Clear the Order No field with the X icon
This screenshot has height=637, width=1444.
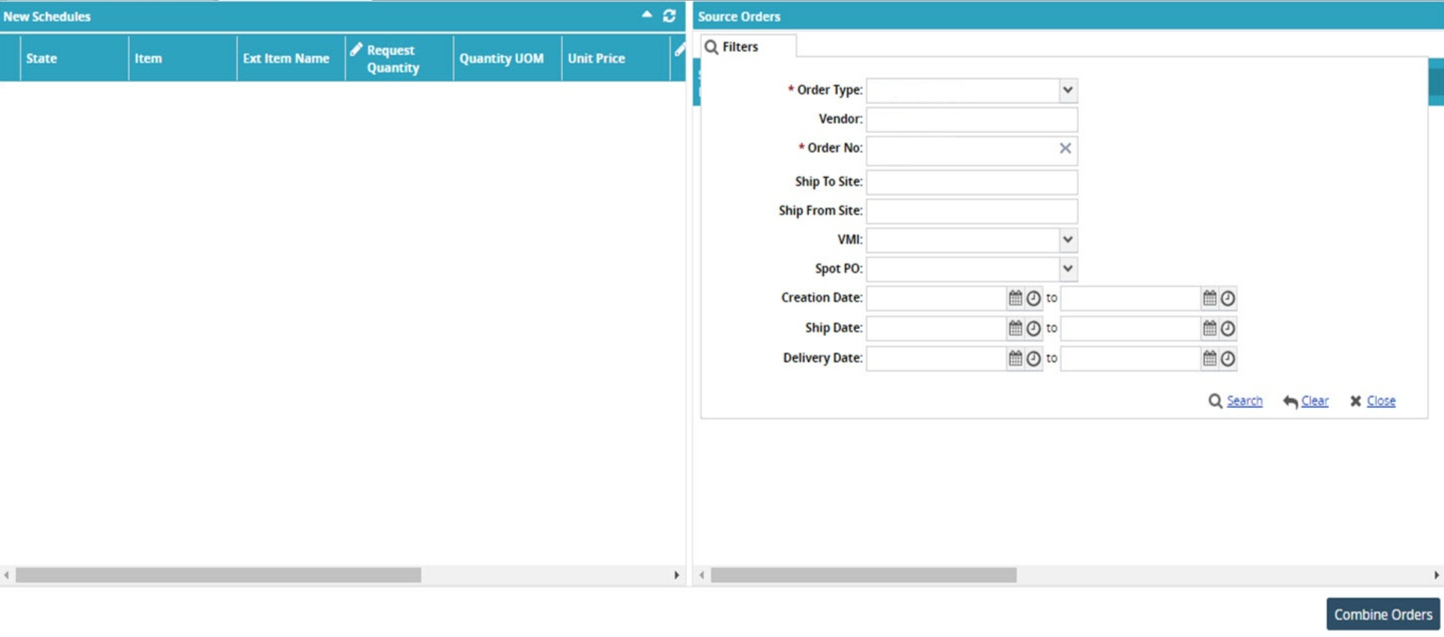[1065, 148]
